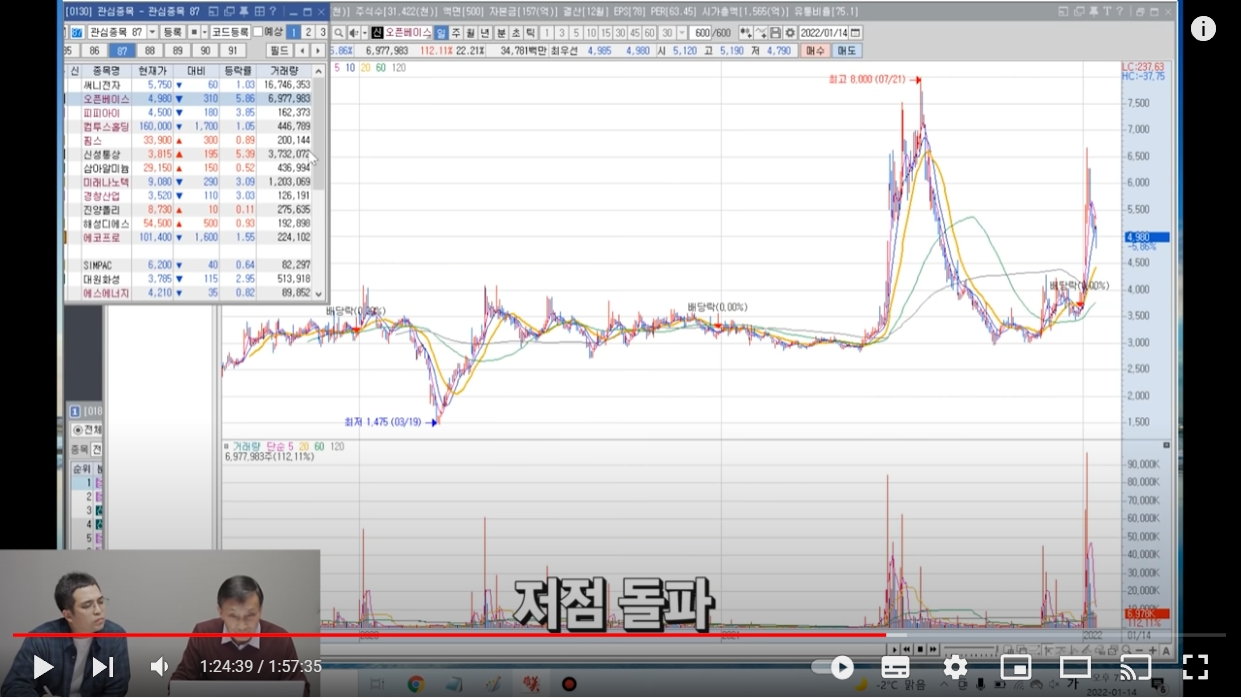
Task: Select the 미래나노텍 row in watchlist
Action: point(189,182)
